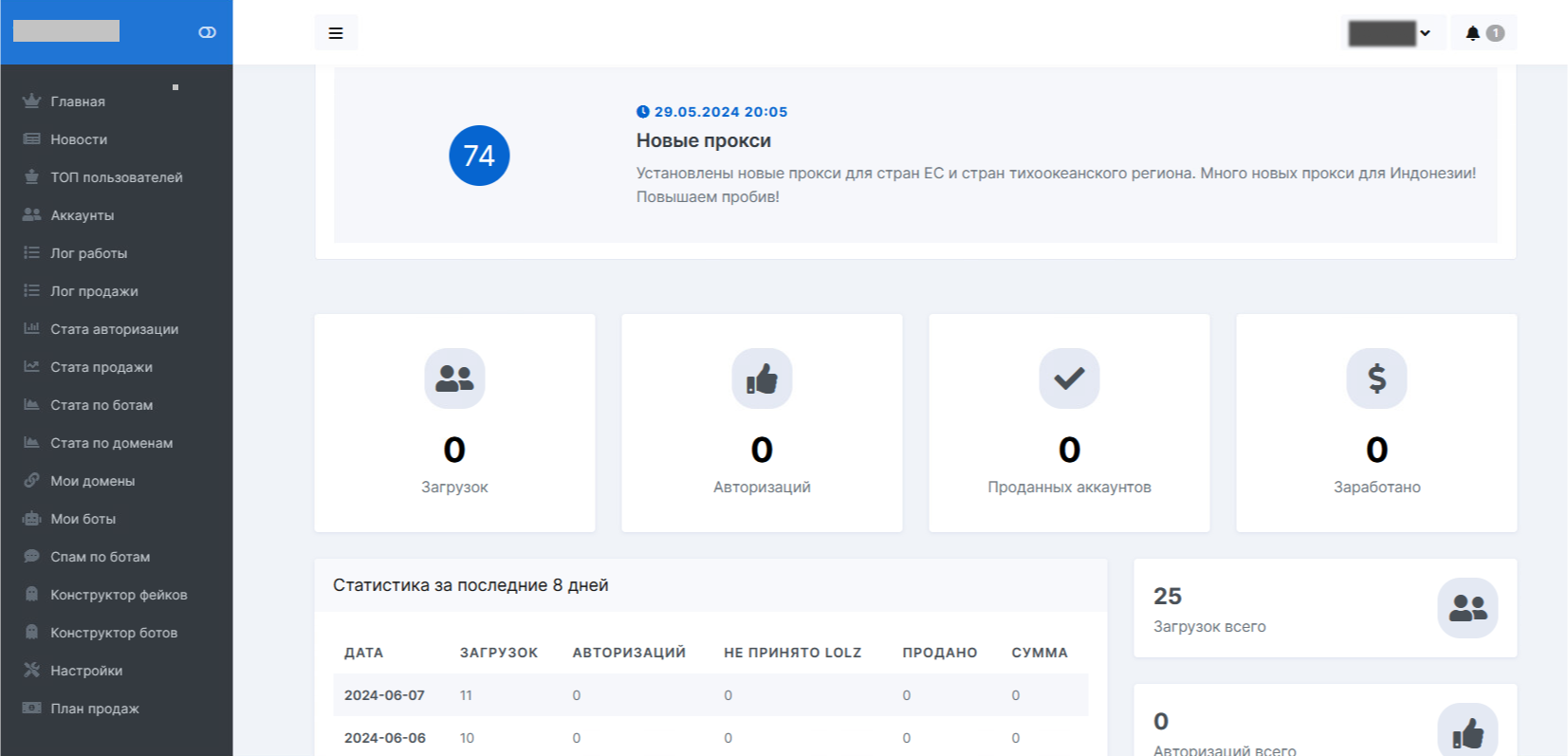
Task: Click the Новые прокси news title
Action: click(x=703, y=140)
